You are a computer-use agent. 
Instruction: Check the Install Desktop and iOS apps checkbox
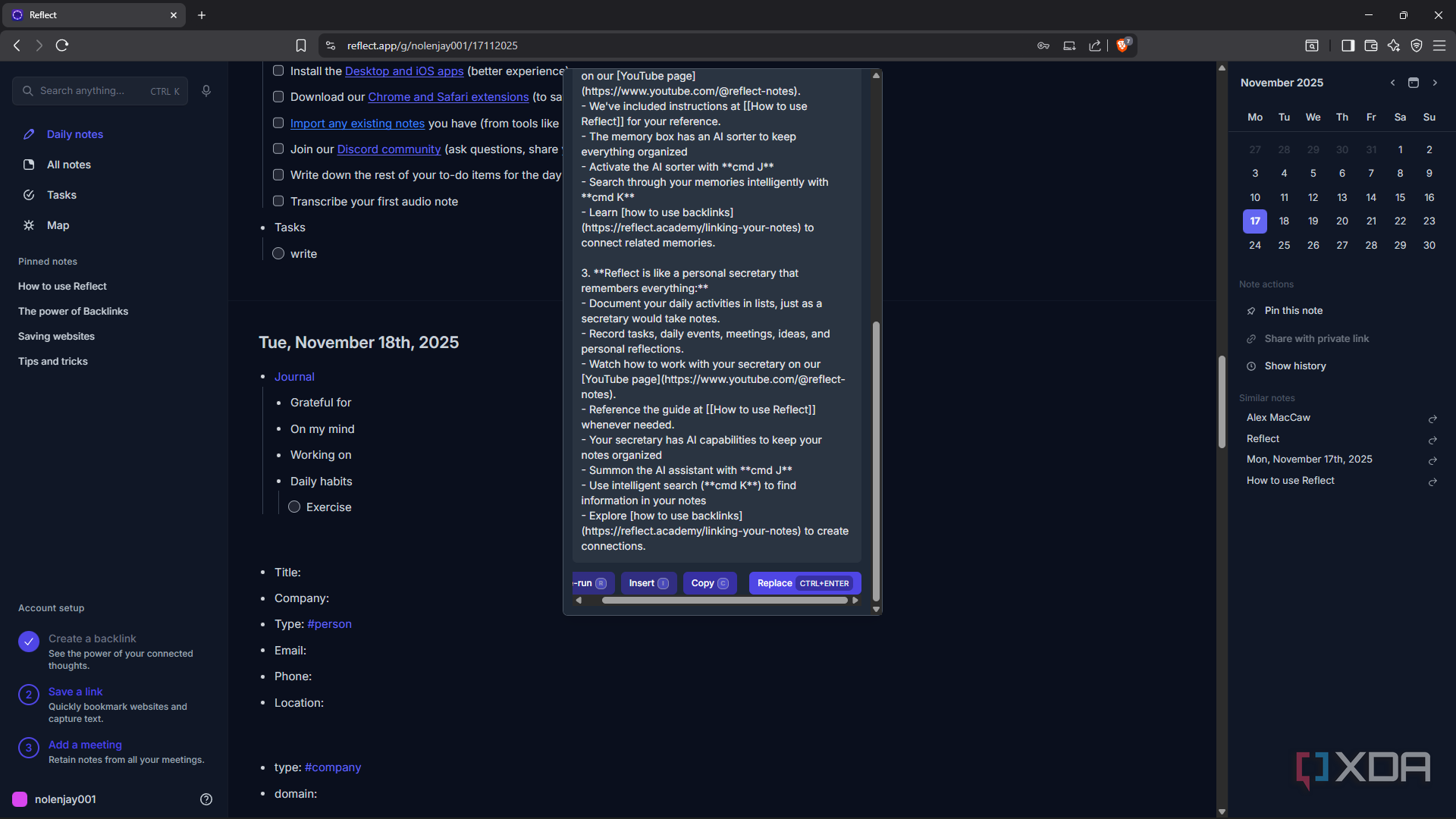coord(278,71)
